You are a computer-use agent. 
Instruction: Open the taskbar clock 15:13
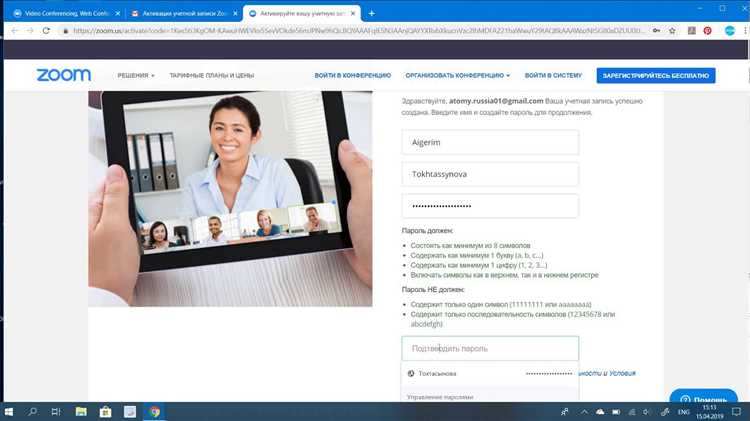coord(709,411)
